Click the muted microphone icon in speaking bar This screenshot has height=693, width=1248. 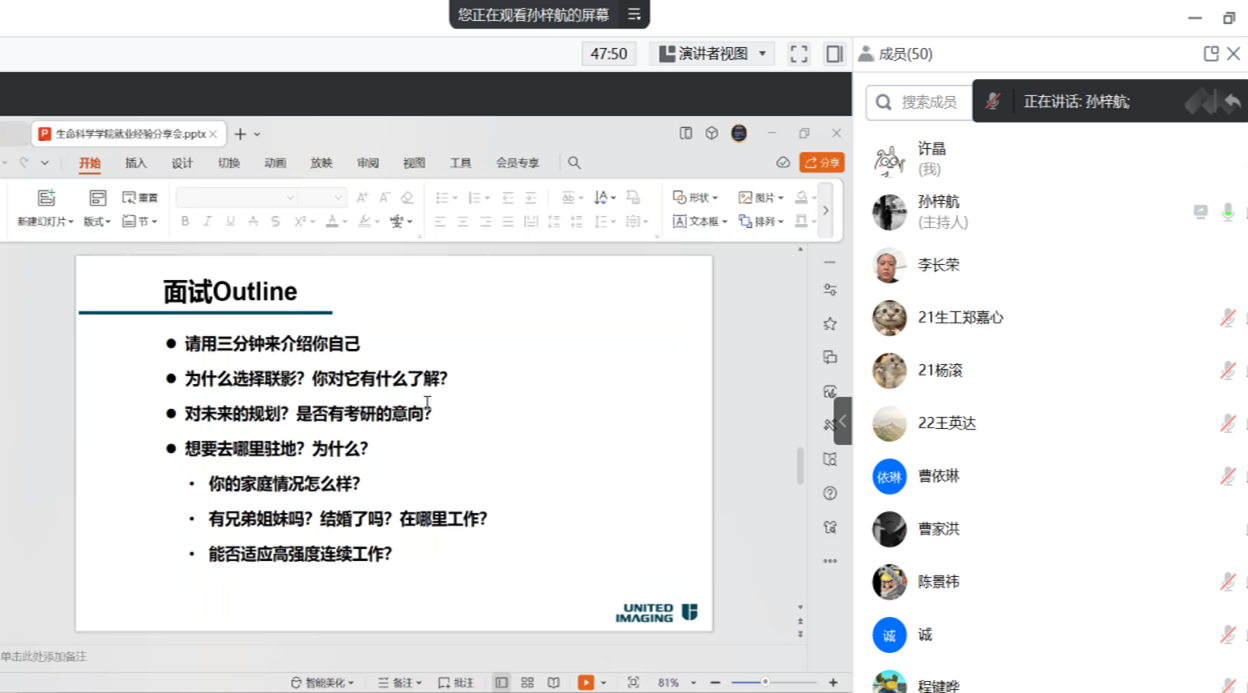click(x=993, y=102)
